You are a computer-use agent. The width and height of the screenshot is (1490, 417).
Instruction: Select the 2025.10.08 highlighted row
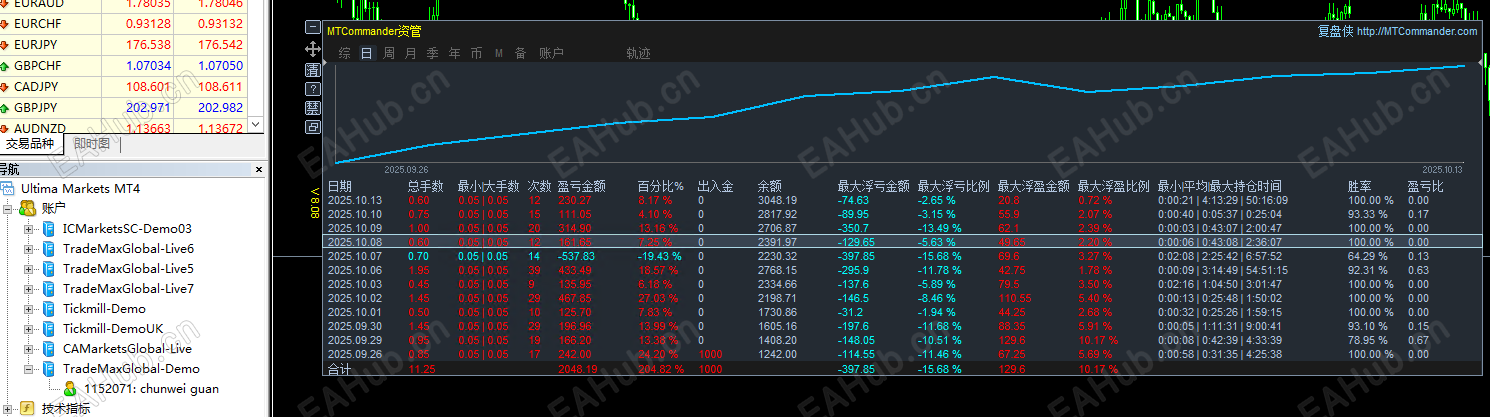(x=902, y=241)
